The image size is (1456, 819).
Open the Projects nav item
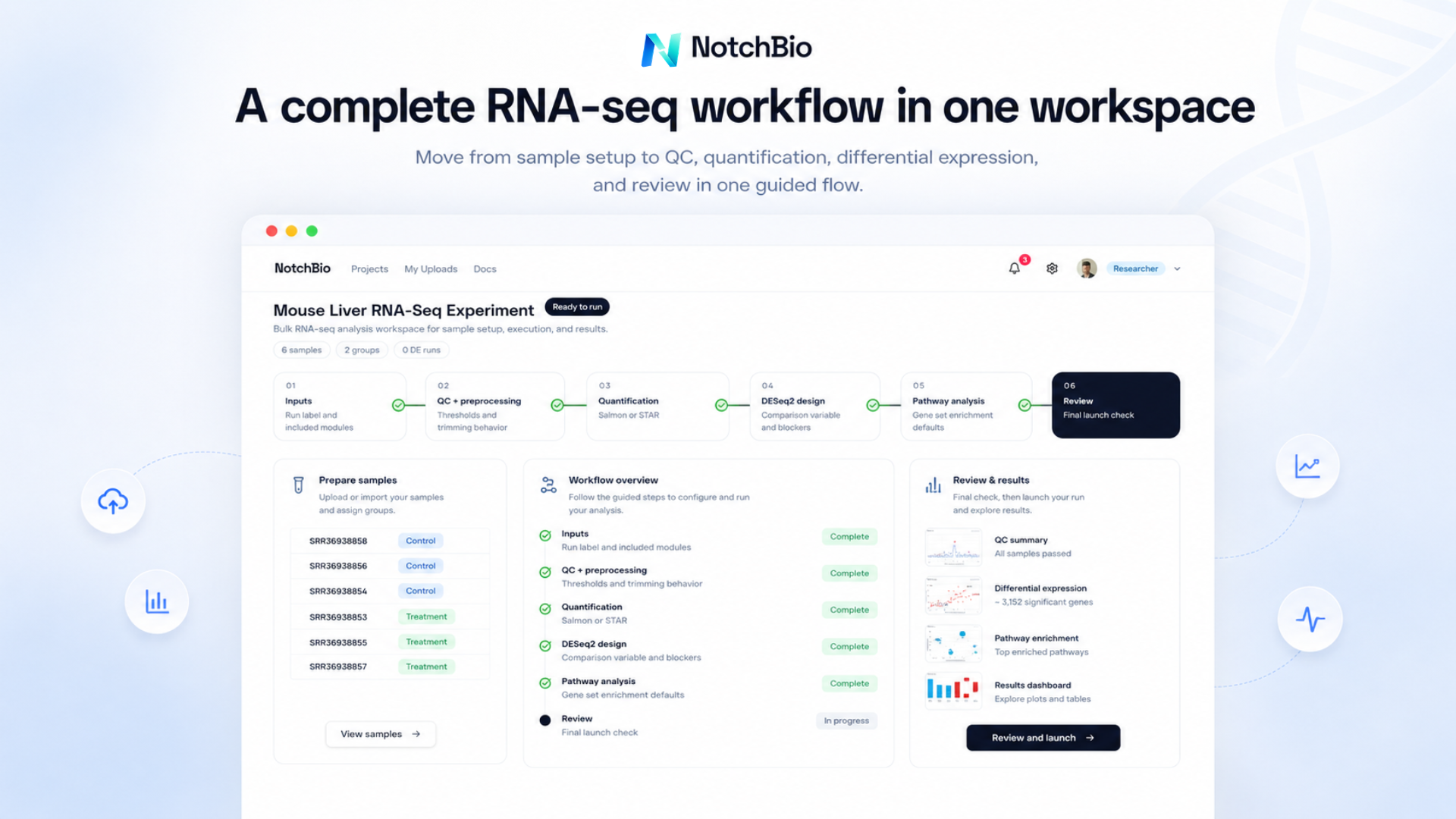[x=369, y=269]
